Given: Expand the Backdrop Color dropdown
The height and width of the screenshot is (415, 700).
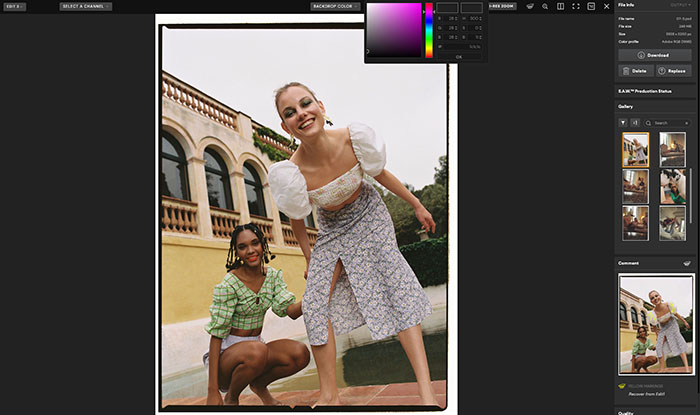Looking at the screenshot, I should coord(337,6).
